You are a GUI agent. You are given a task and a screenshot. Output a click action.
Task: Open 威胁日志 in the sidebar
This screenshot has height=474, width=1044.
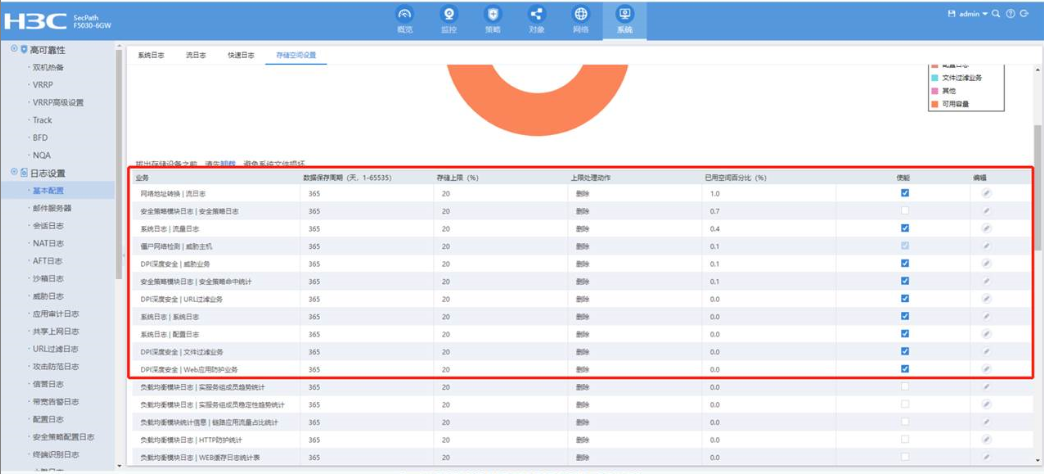click(x=49, y=296)
